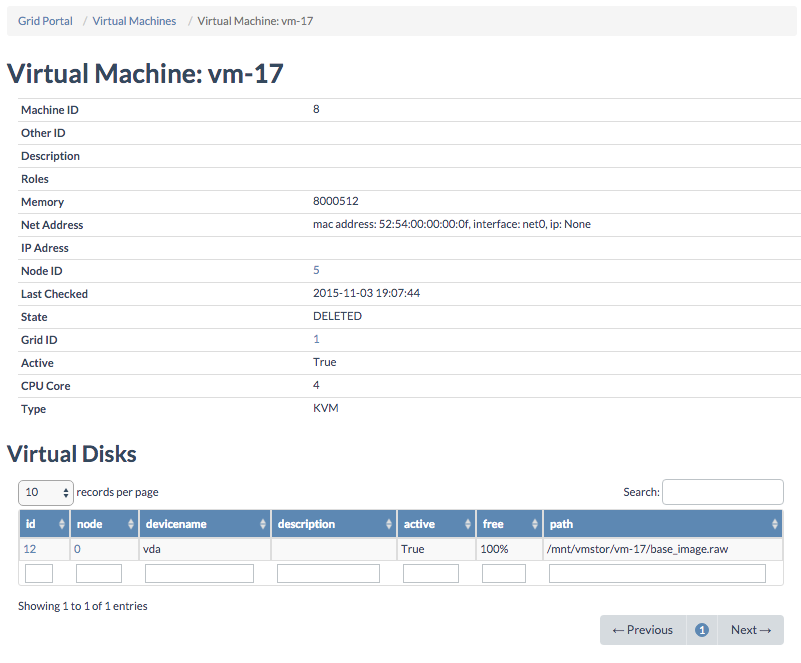Sort disks by free column arrows

pyautogui.click(x=535, y=524)
